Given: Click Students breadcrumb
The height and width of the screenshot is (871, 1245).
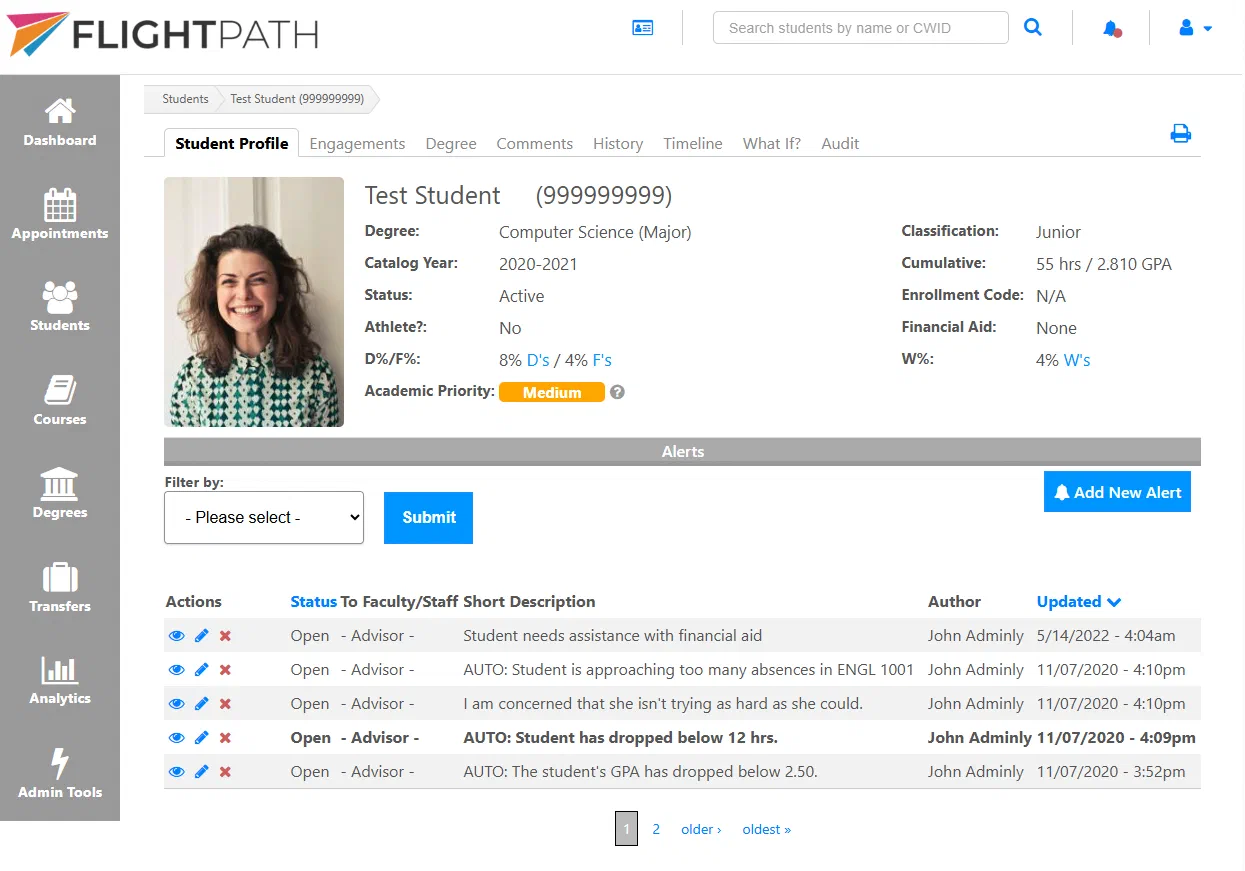Looking at the screenshot, I should 185,99.
